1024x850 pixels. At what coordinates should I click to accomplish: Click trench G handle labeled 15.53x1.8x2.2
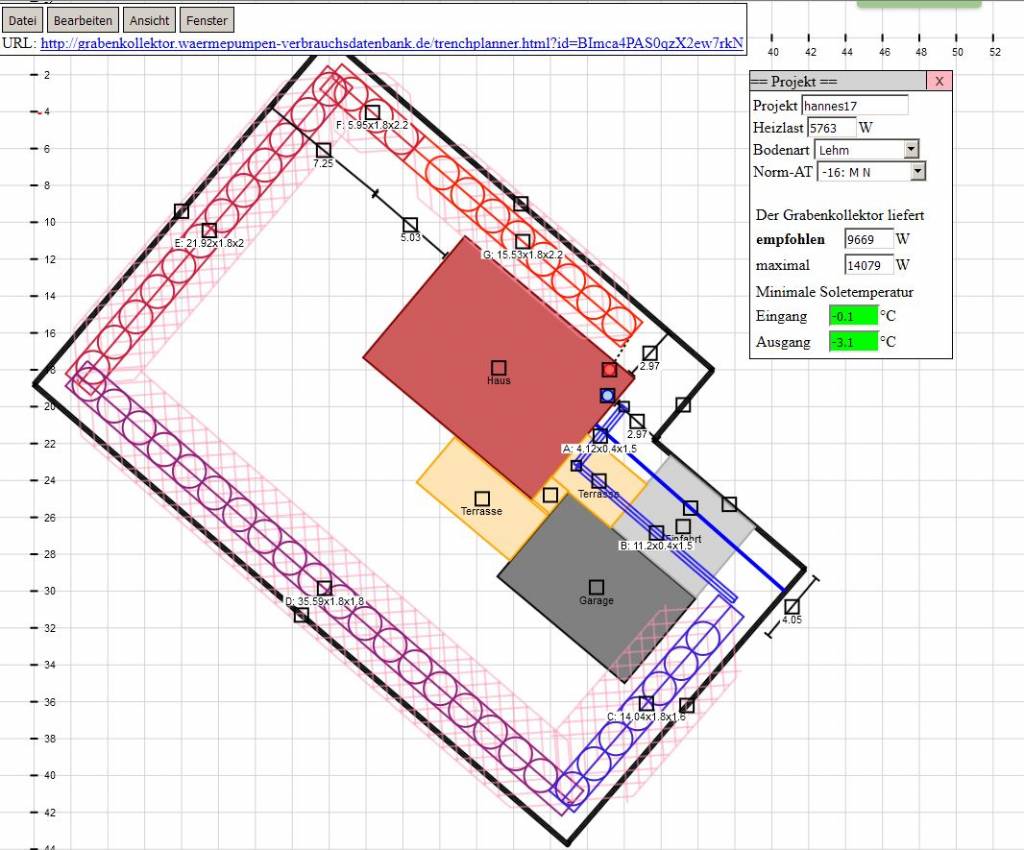coord(523,242)
